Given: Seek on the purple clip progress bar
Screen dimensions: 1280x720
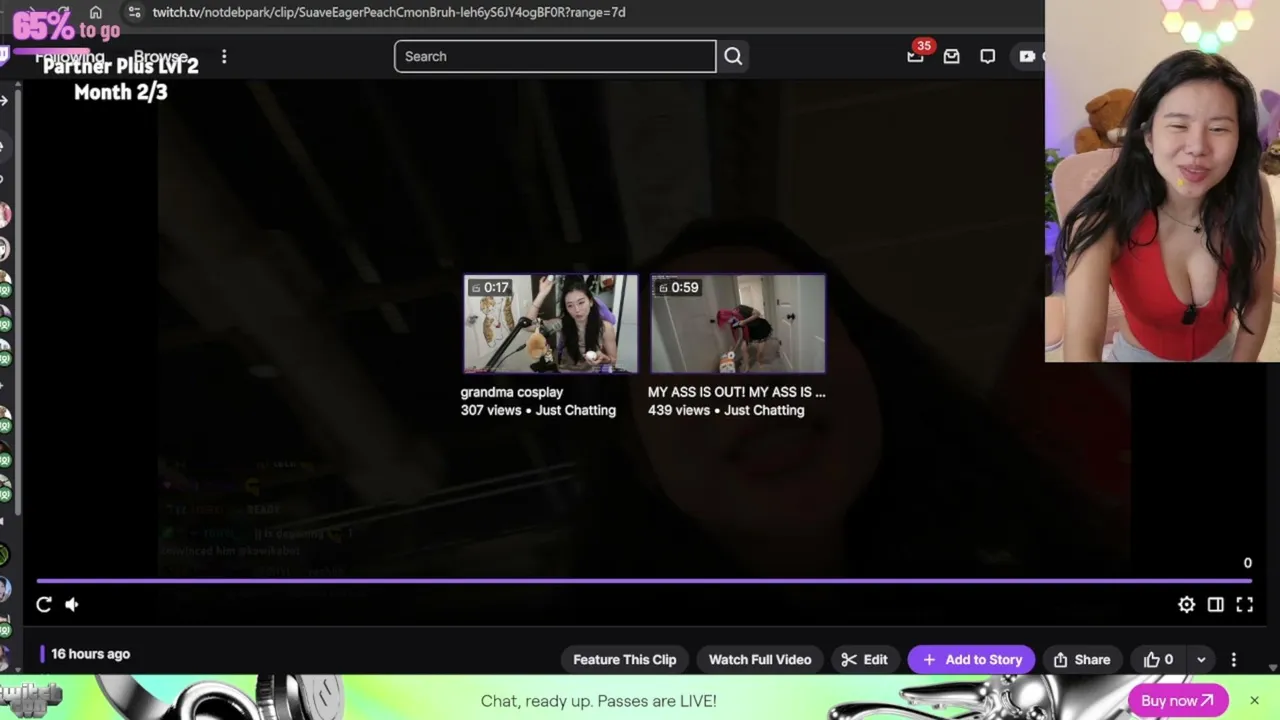Looking at the screenshot, I should pos(644,580).
